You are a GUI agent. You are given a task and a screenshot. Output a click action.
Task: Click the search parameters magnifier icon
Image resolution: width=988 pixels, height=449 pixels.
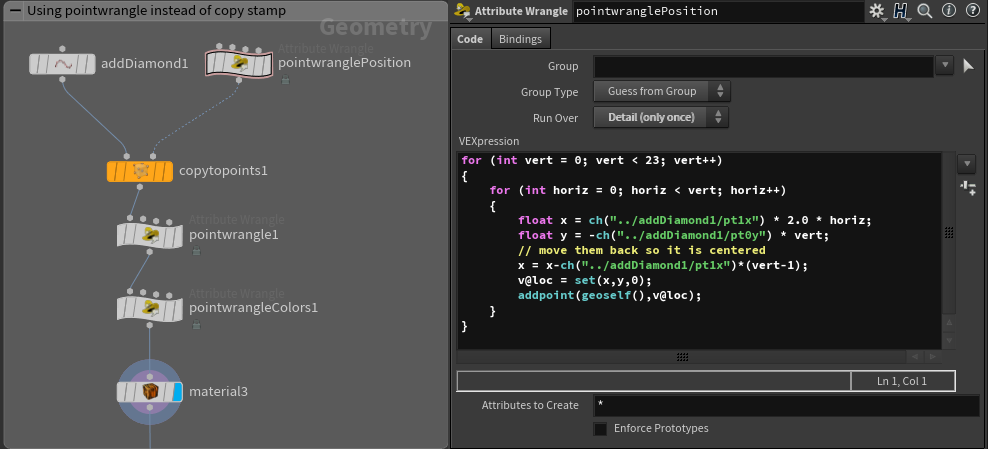point(925,12)
